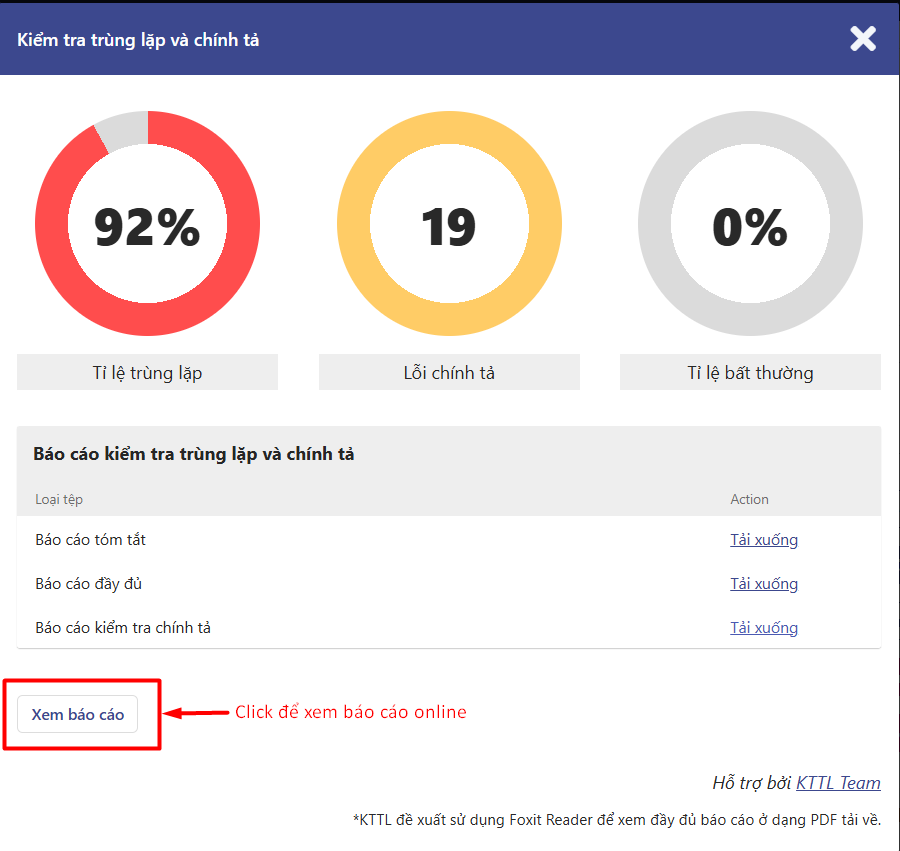The image size is (900, 851).
Task: Select the "Báo cáo kiểm tra chính tả" row name
Action: 123,628
